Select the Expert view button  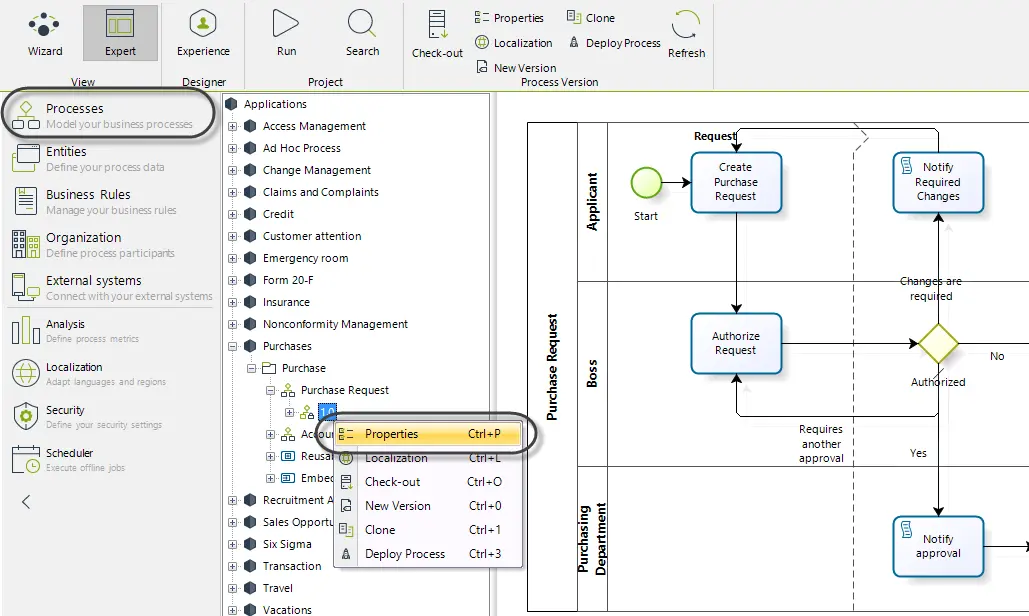[120, 33]
